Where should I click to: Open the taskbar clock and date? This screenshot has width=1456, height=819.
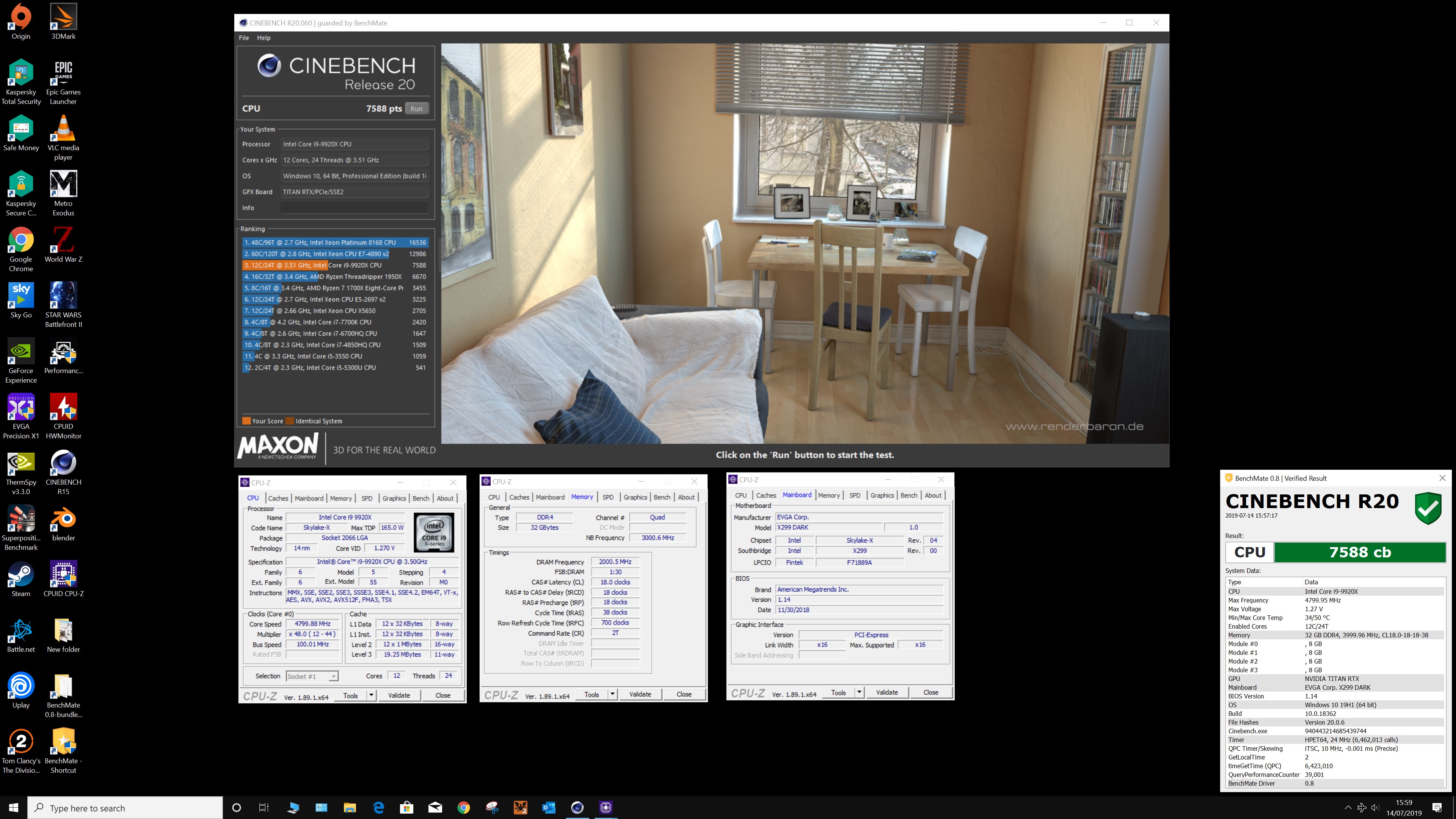tap(1404, 808)
